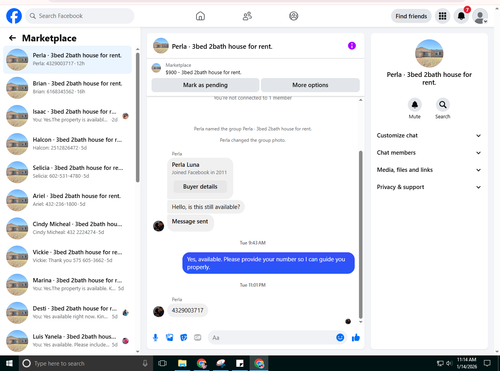500x371 pixels.
Task: Click the volume icon in system tray
Action: [449, 363]
